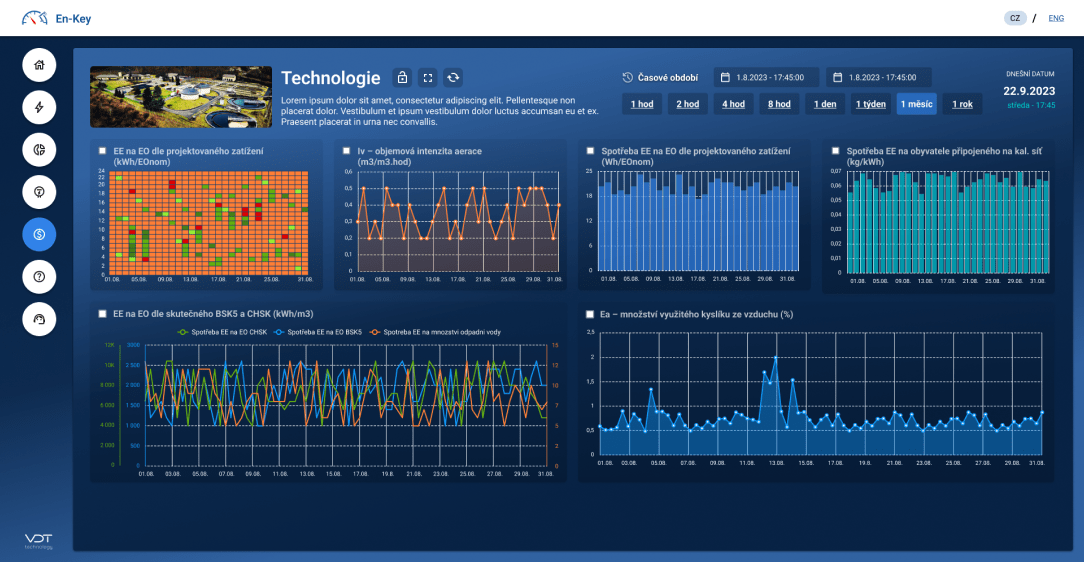Click the Technologie plant photo thumbnail
Screen dimensions: 1084x562
click(181, 97)
